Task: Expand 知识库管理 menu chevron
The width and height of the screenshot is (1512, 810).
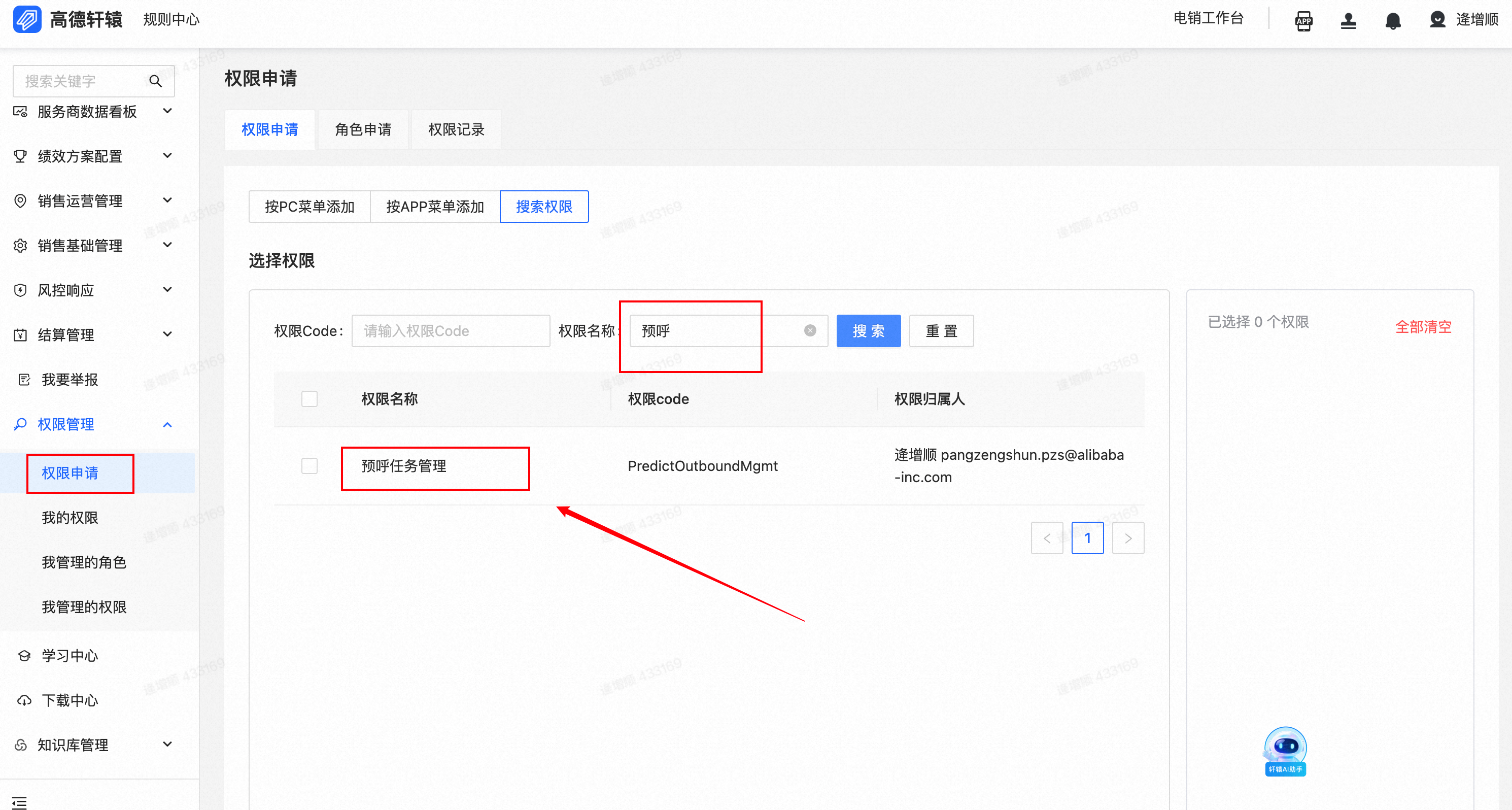Action: 167,744
